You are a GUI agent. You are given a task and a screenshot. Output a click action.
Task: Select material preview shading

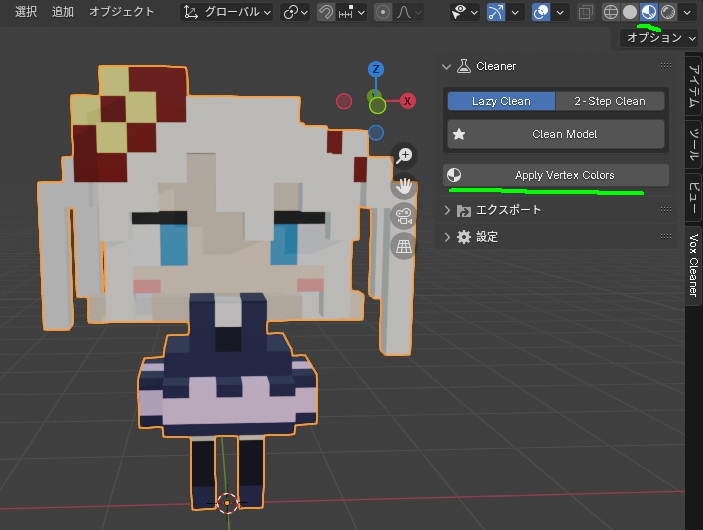(x=649, y=12)
